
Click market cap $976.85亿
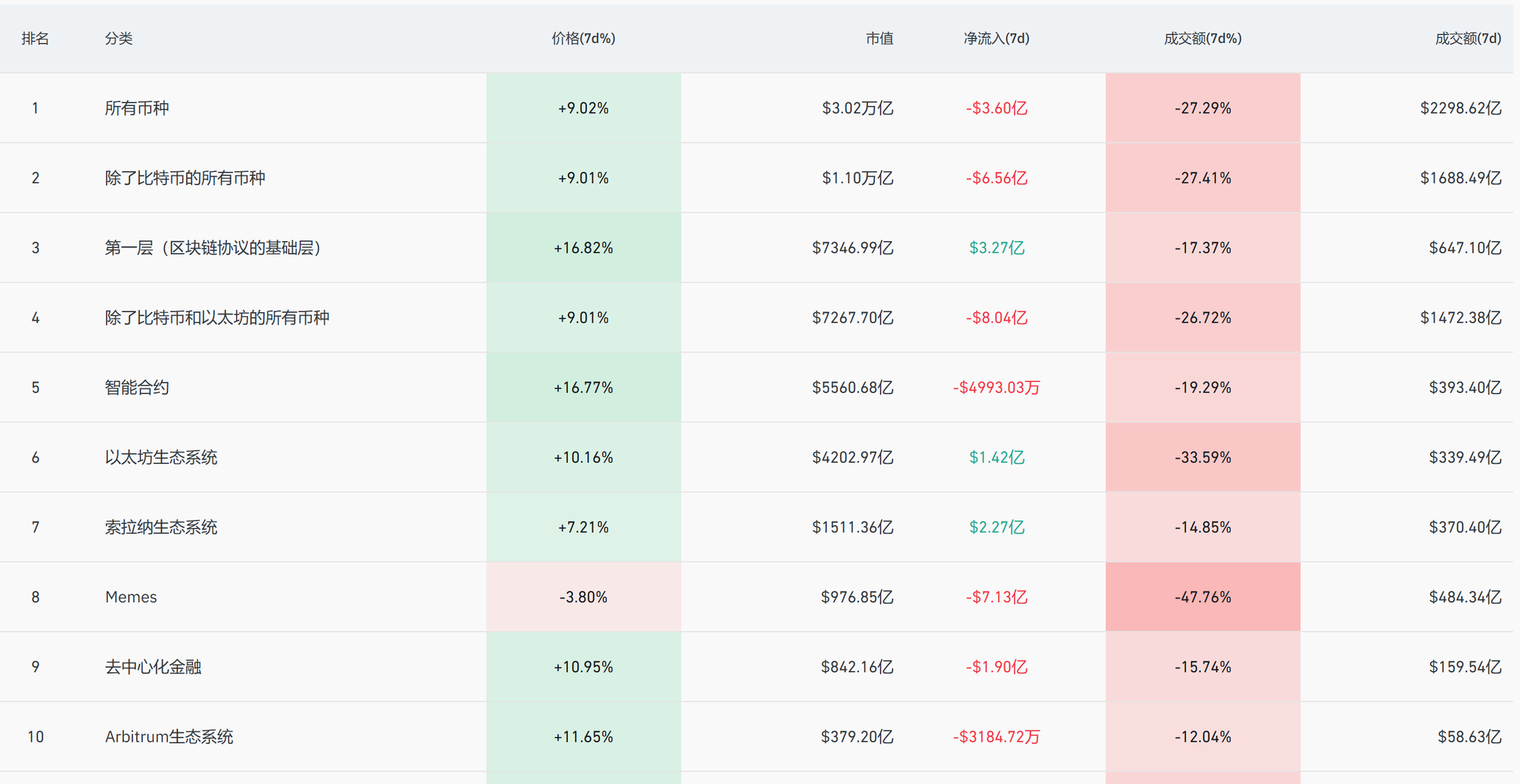point(857,597)
